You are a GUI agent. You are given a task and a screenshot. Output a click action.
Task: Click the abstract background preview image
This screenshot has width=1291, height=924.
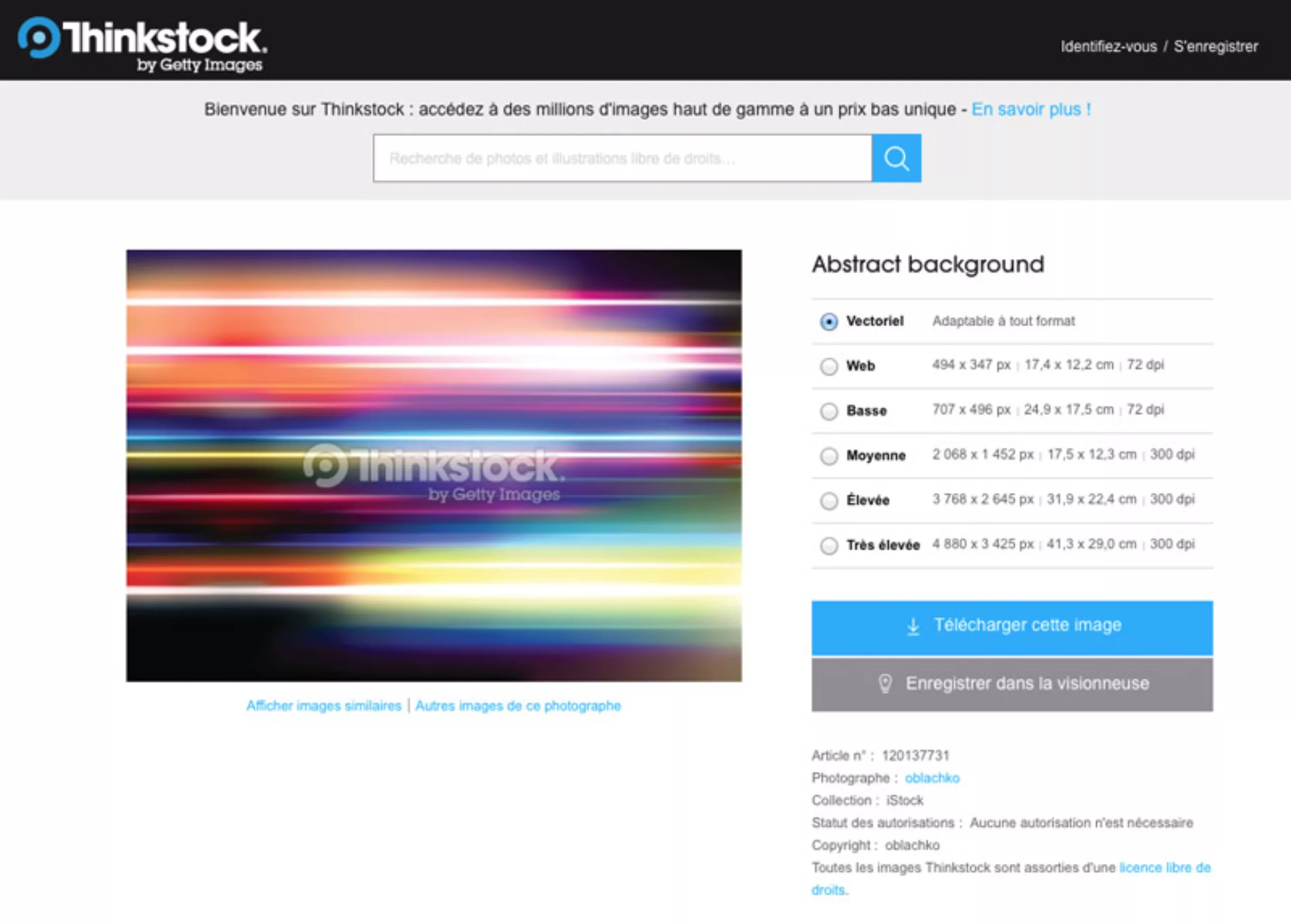[434, 465]
